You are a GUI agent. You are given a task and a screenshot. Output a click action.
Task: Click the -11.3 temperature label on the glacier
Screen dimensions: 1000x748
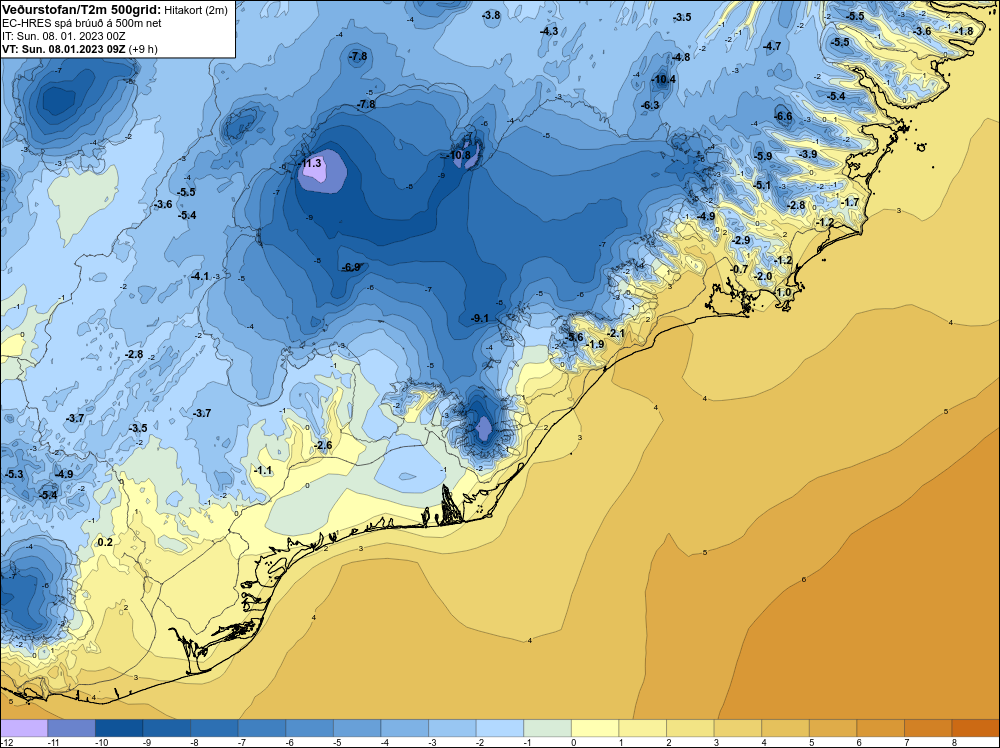pyautogui.click(x=311, y=163)
